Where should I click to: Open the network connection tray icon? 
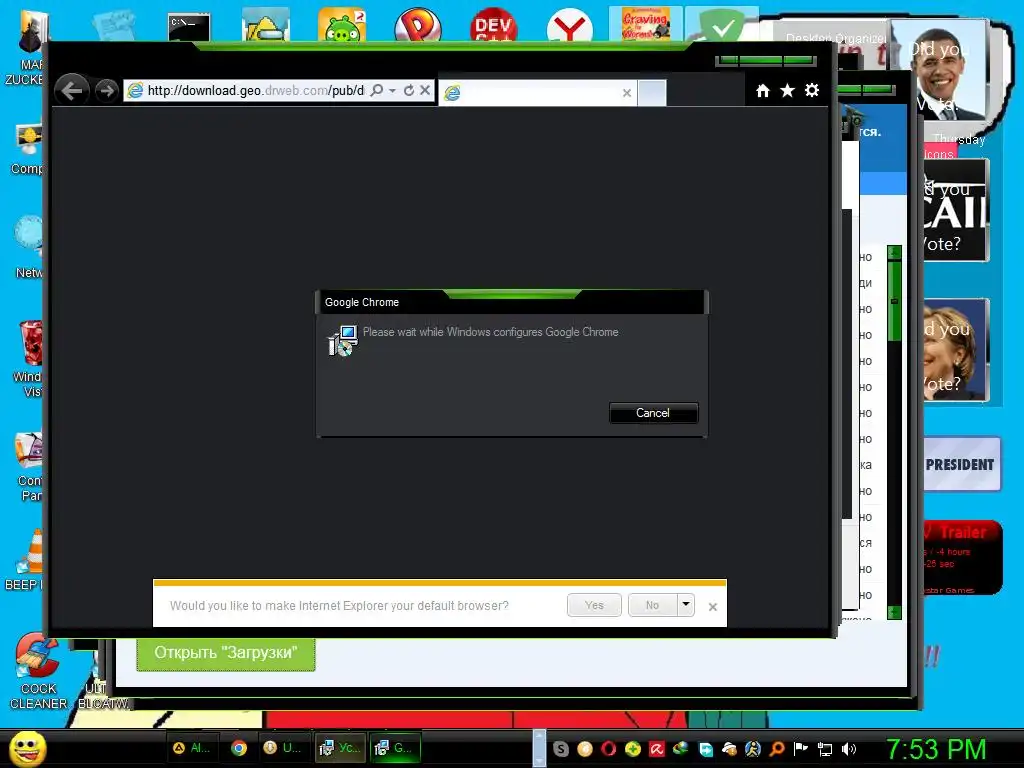[x=825, y=750]
